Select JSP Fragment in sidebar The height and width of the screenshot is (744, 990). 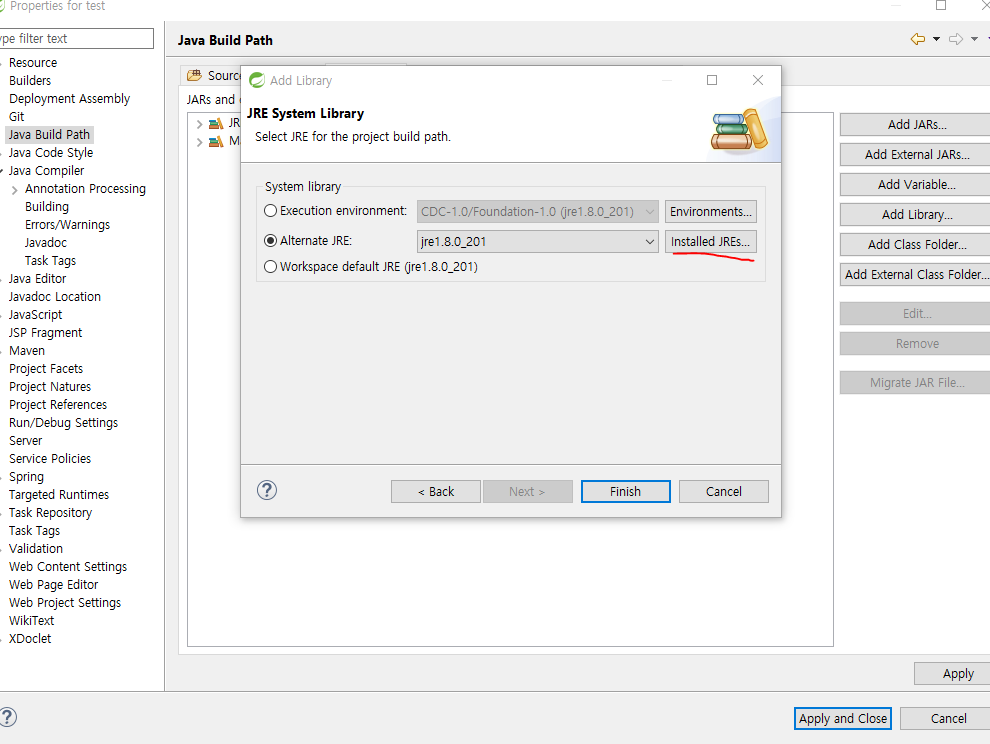(45, 333)
